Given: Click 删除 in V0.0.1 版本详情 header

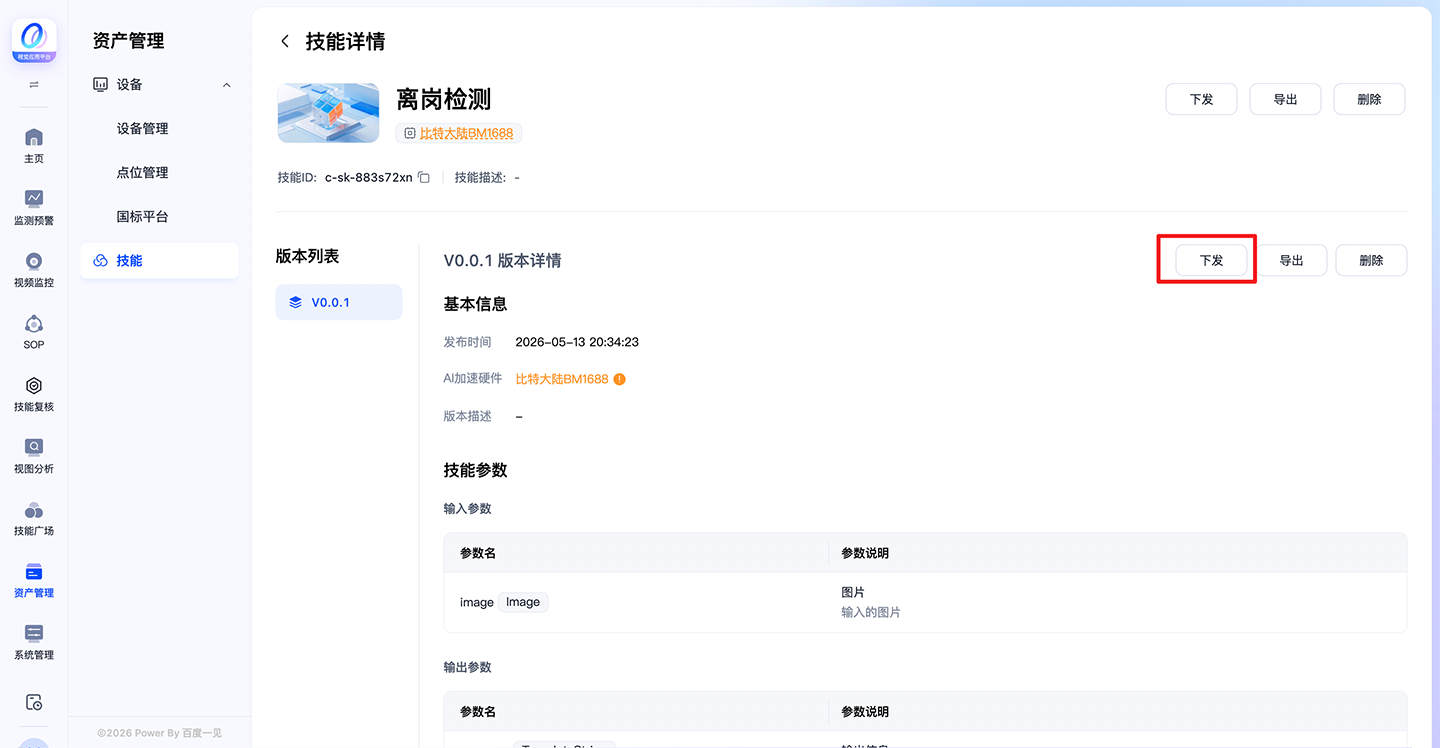Looking at the screenshot, I should coord(1371,260).
